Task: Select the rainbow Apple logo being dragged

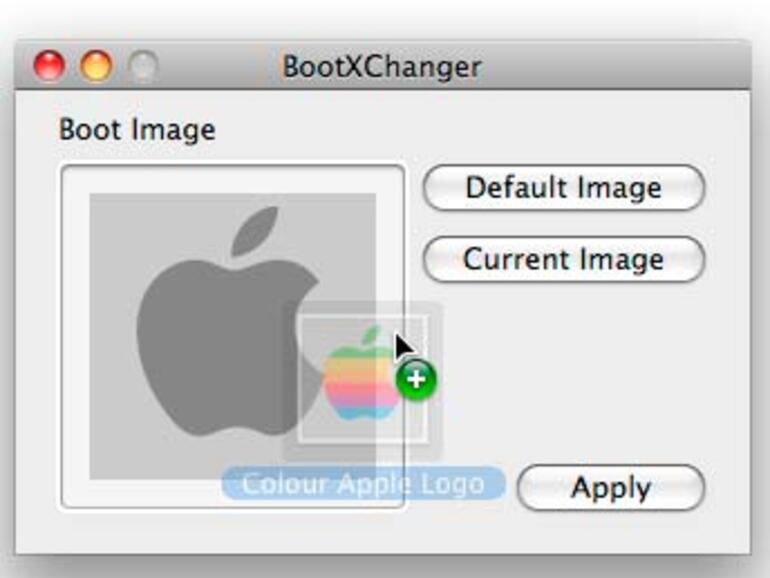Action: point(360,380)
